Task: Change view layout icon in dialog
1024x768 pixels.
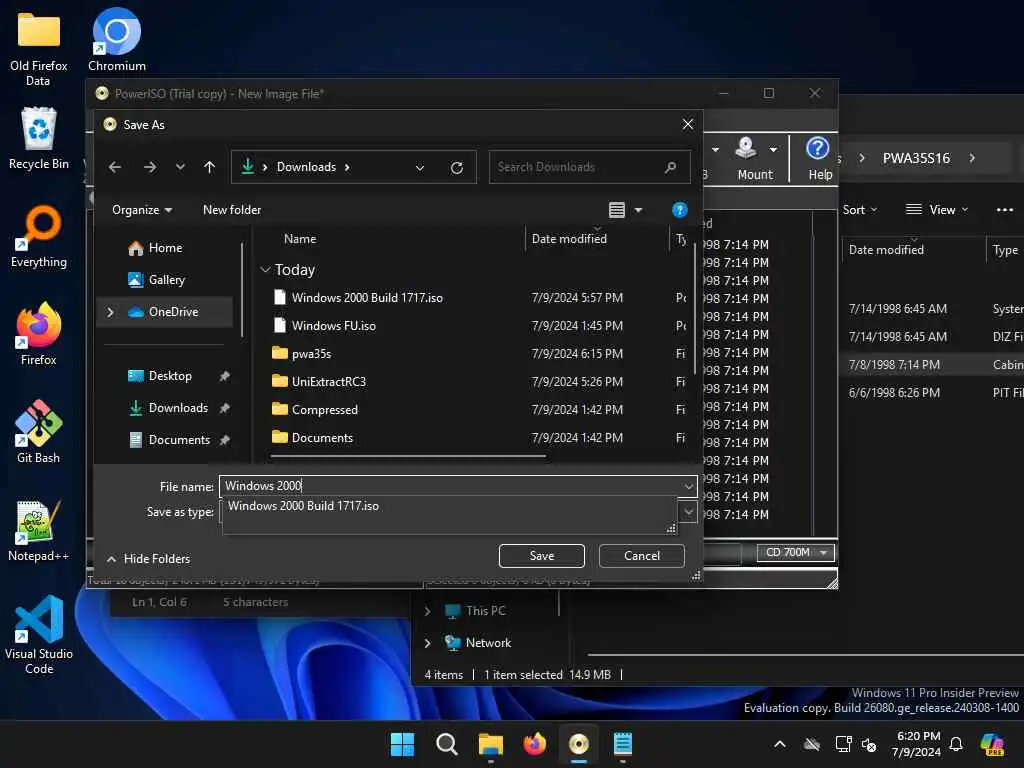Action: [616, 210]
